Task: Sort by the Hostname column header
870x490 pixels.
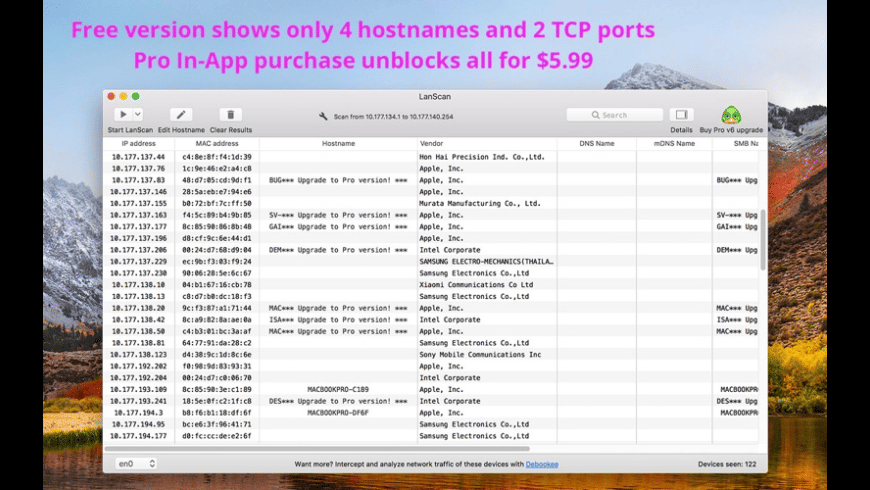Action: click(338, 143)
